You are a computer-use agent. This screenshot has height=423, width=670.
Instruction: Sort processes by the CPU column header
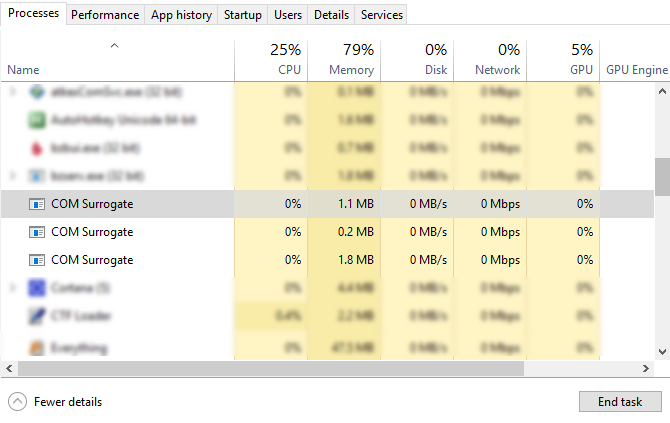[272, 60]
